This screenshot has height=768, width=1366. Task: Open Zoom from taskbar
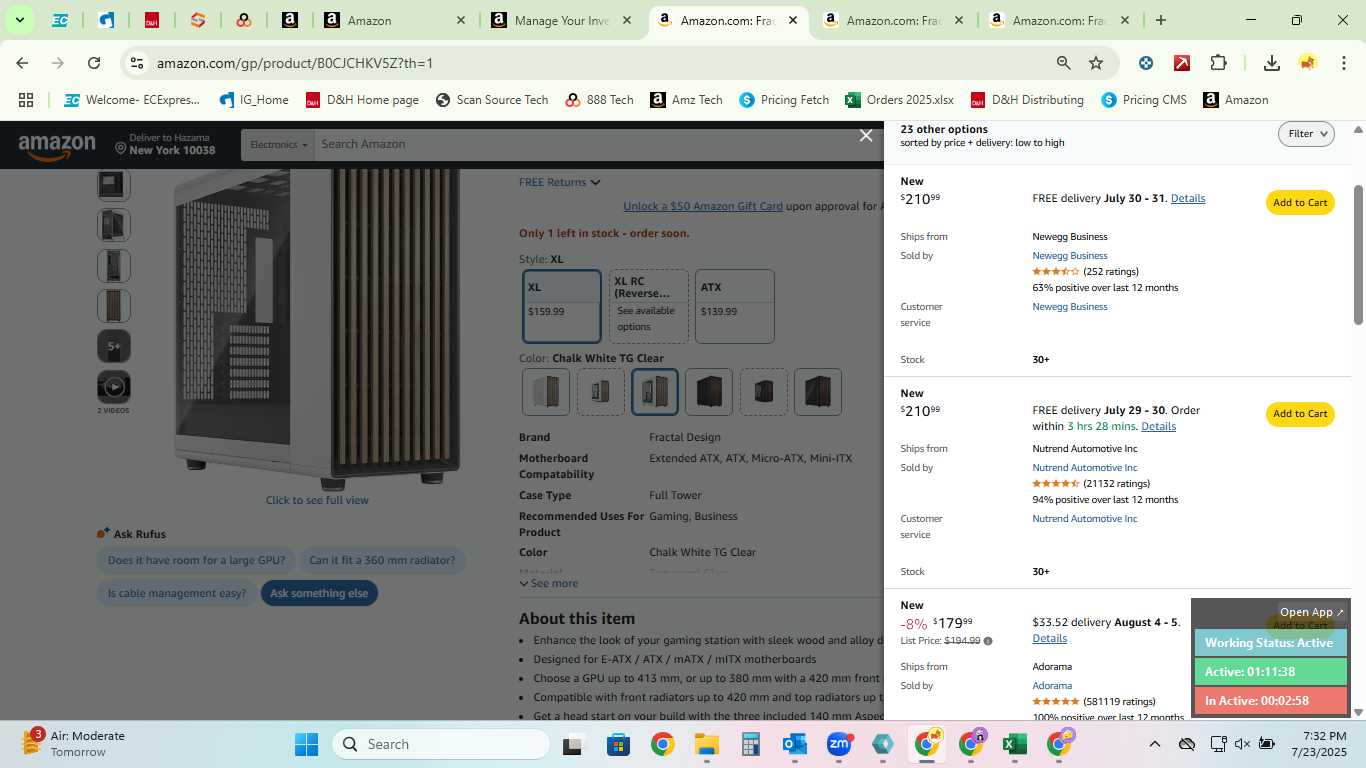pyautogui.click(x=839, y=744)
